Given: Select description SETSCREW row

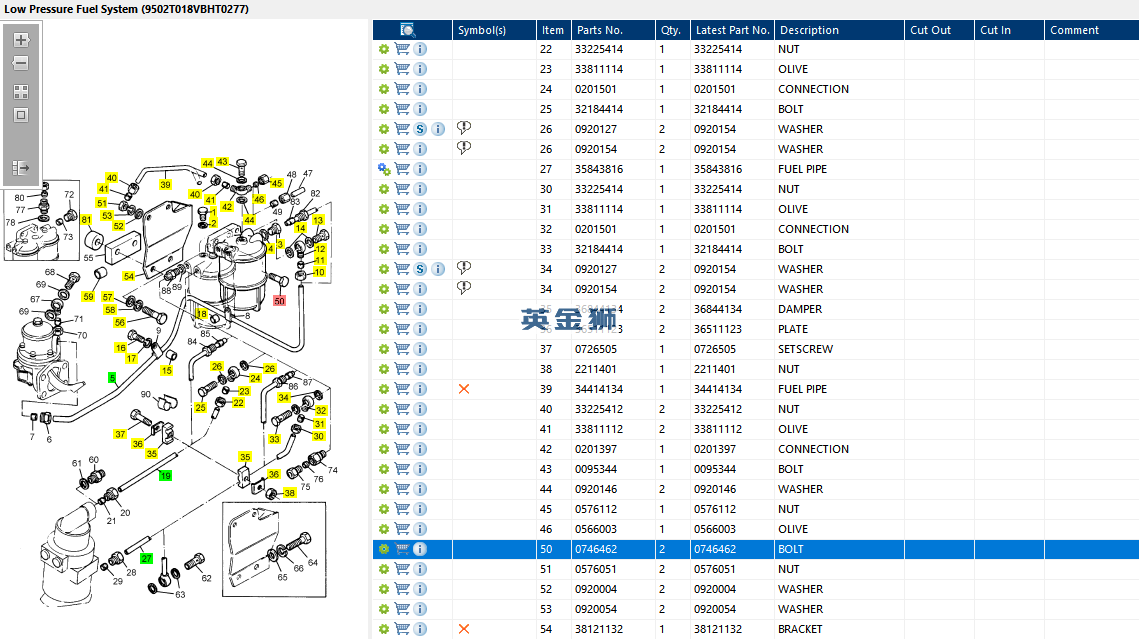Looking at the screenshot, I should [x=806, y=349].
